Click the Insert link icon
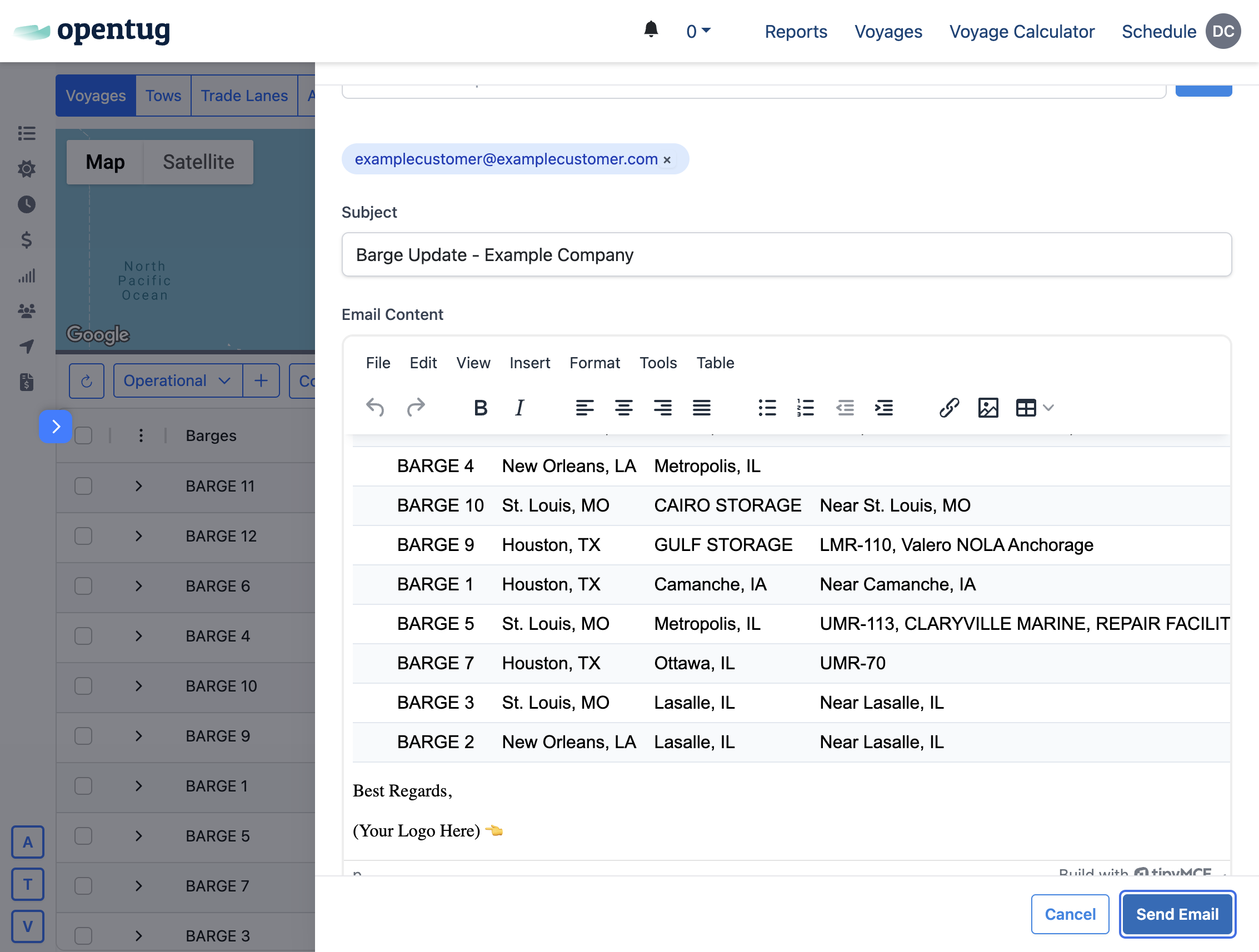Screen dimensions: 1259x952 pos(949,408)
